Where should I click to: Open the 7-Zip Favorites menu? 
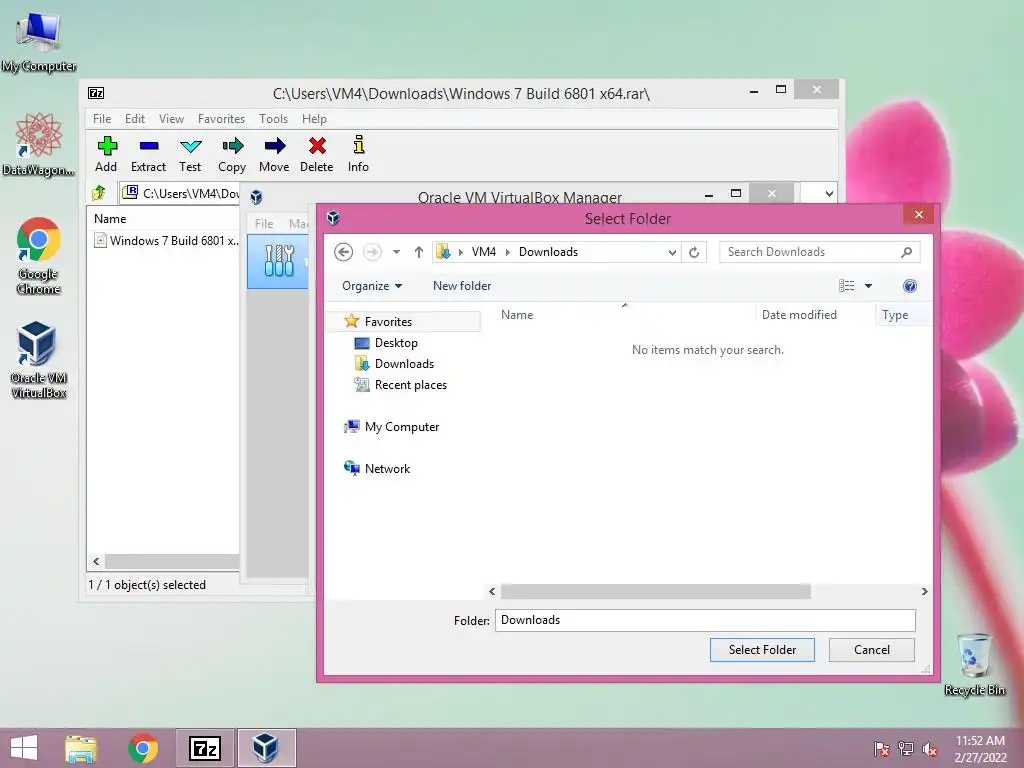pos(221,119)
